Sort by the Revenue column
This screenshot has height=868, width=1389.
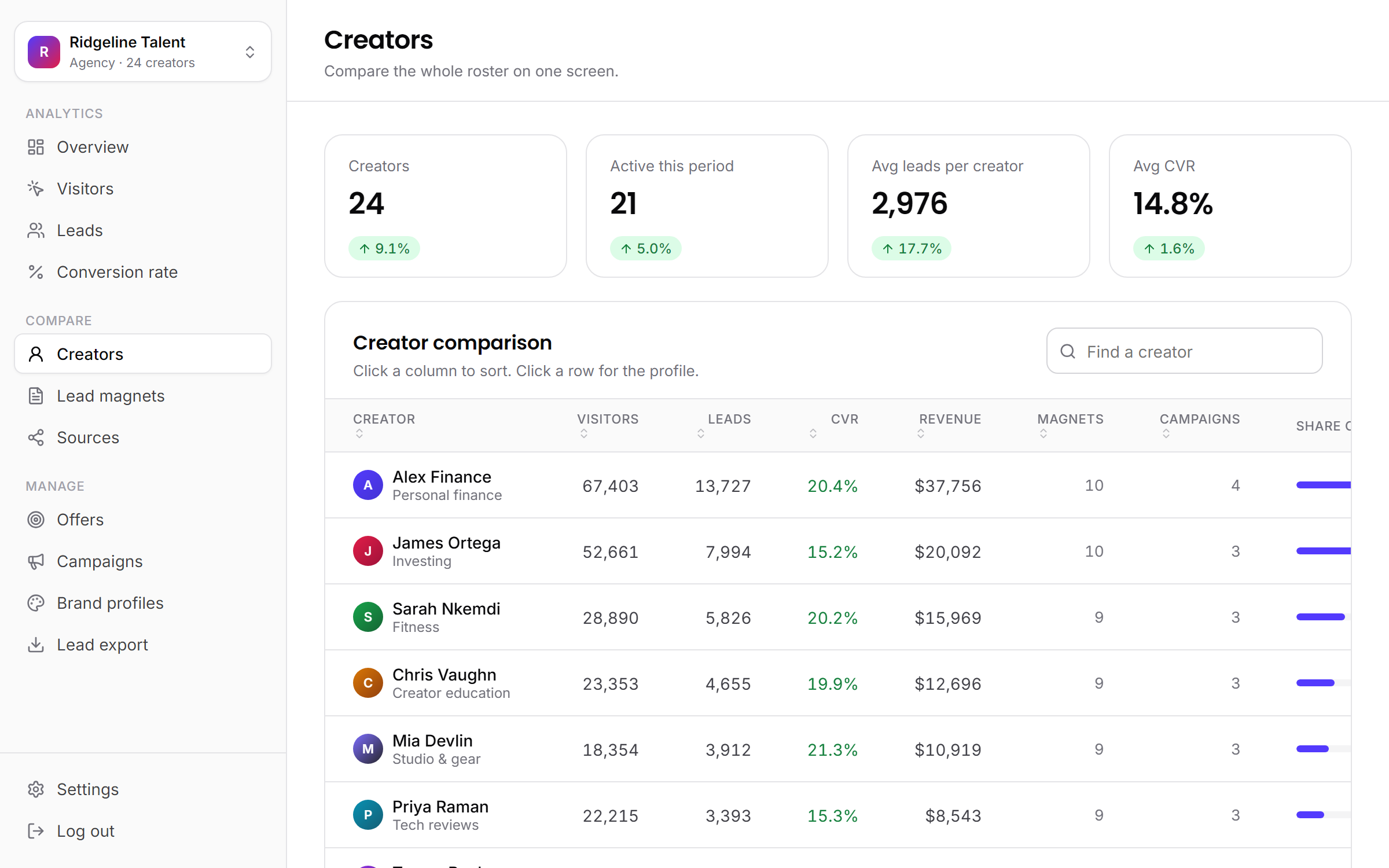[949, 425]
